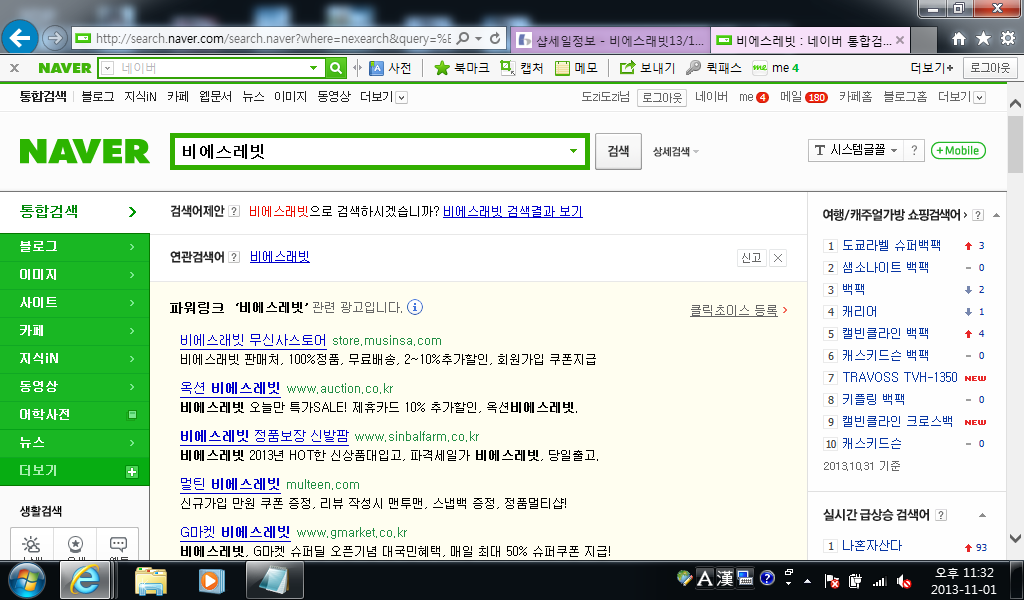Screen dimensions: 1024x600
Task: Open the me notifications on the toolbar
Action: coord(775,68)
